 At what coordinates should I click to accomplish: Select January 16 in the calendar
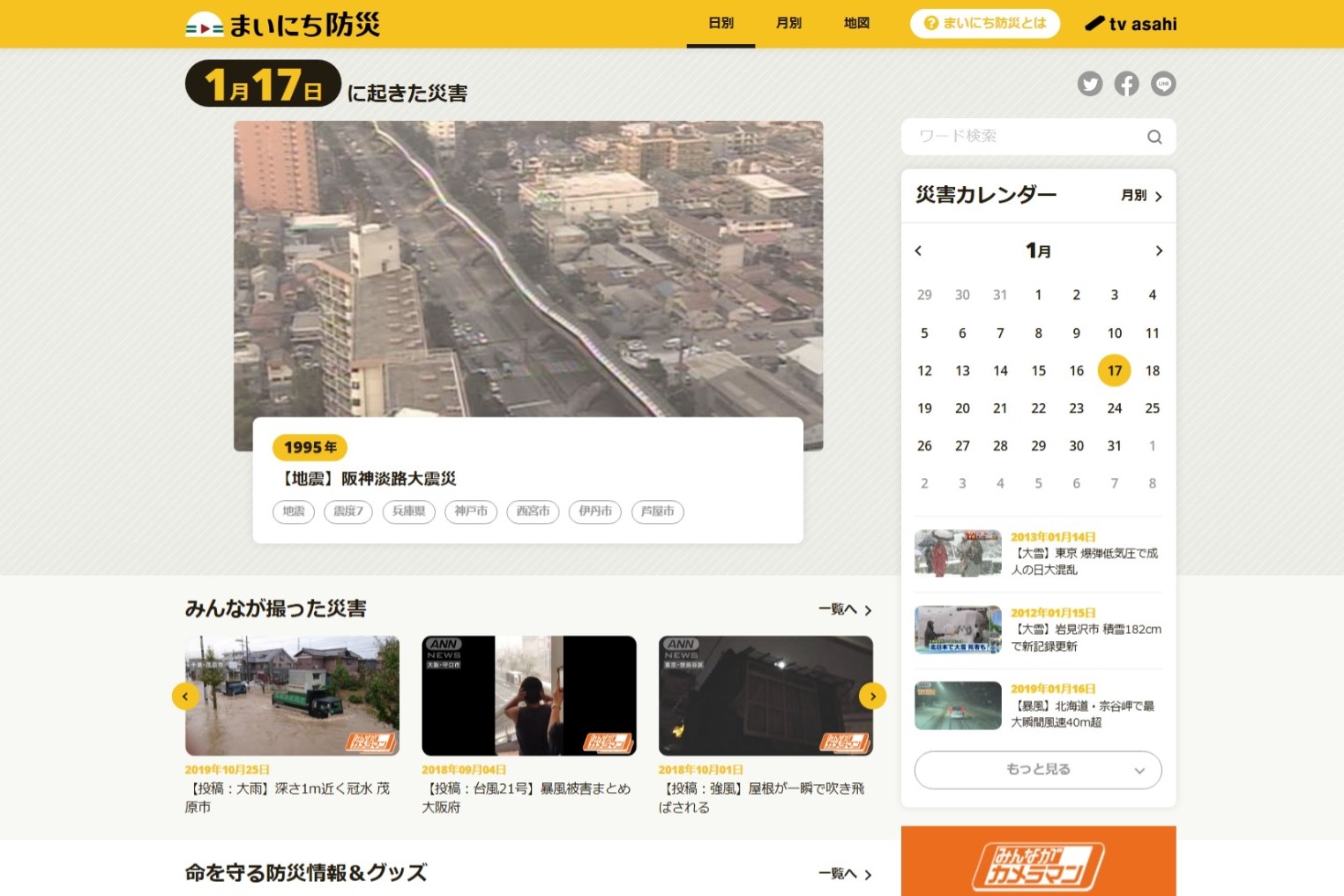click(x=1077, y=370)
